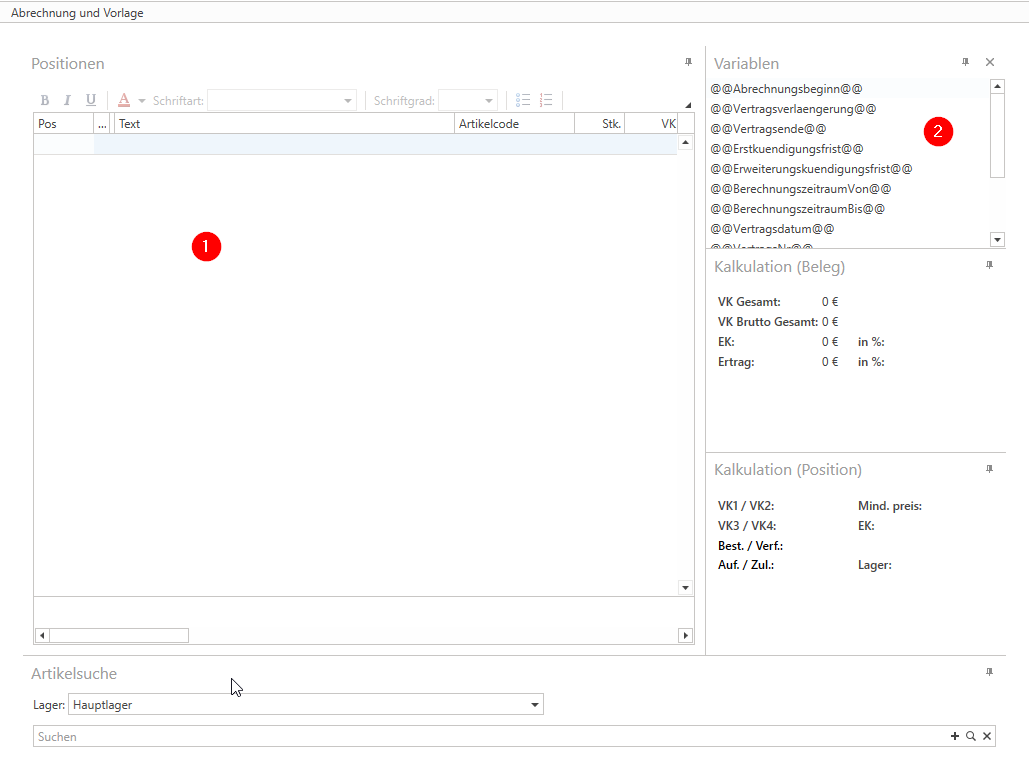Clear the Suchen field with X
This screenshot has height=777, width=1029.
[x=986, y=736]
